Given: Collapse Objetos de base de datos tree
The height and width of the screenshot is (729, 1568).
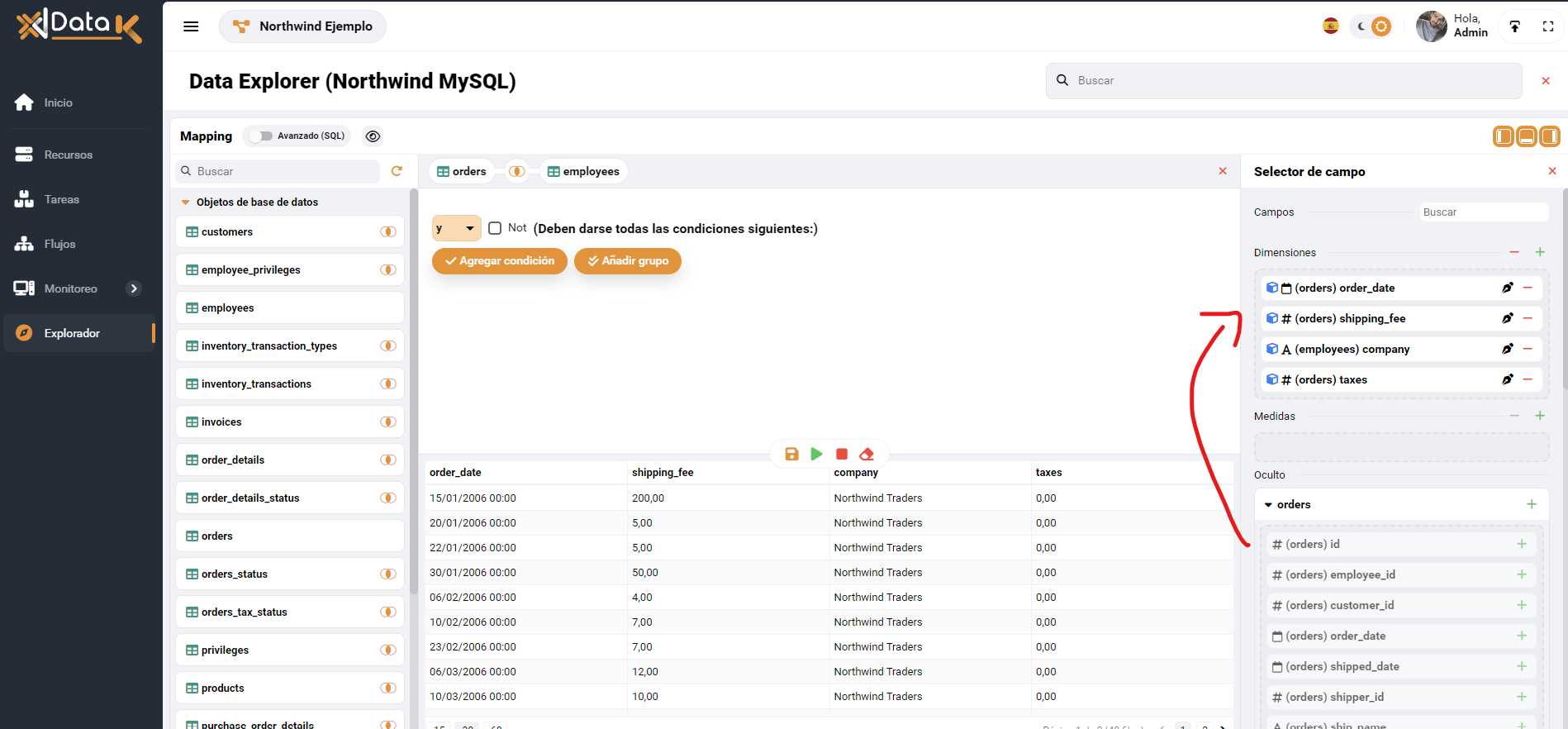Looking at the screenshot, I should click(186, 202).
